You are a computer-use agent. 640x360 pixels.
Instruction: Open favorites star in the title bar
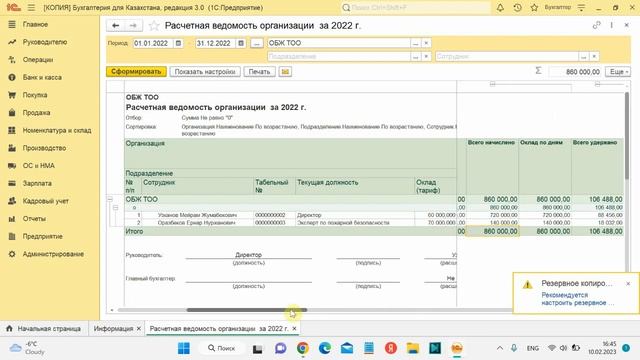[x=534, y=7]
